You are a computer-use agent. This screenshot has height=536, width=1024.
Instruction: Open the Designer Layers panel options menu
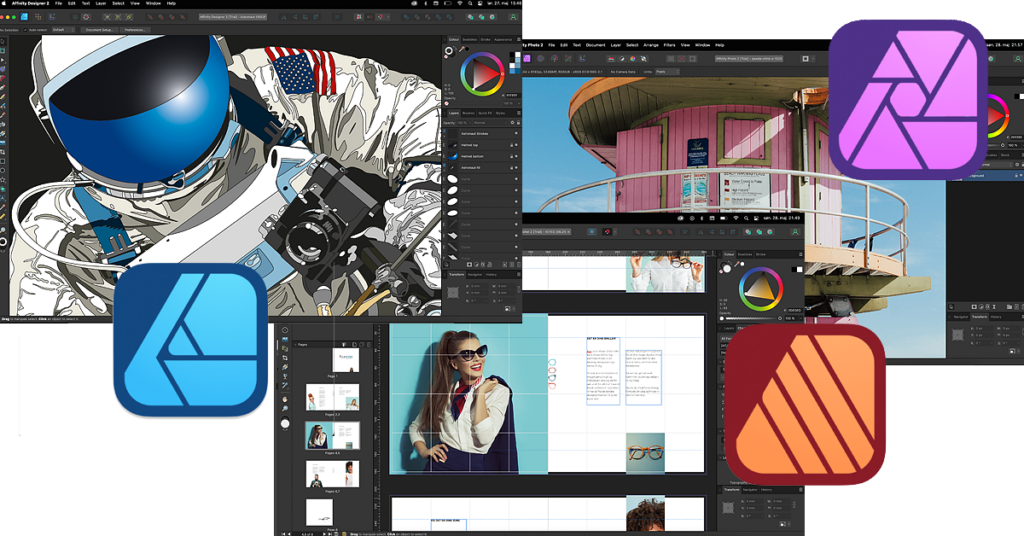[x=519, y=113]
